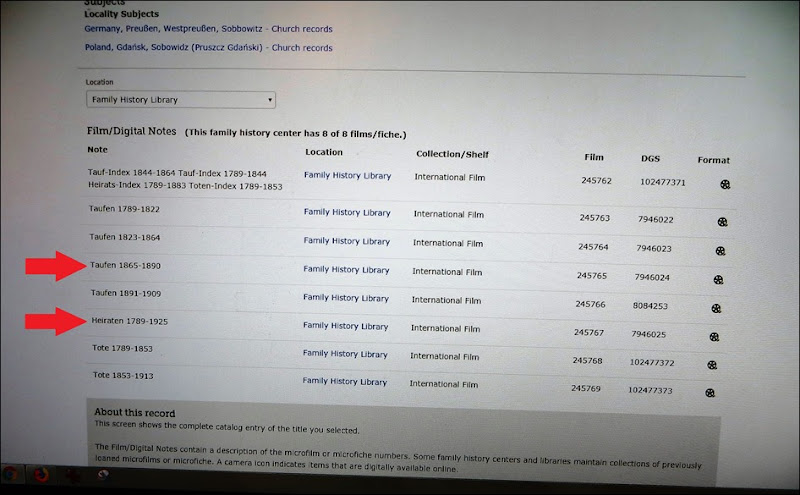Open Chrome from the taskbar
Viewport: 800px width, 495px height.
[9, 474]
